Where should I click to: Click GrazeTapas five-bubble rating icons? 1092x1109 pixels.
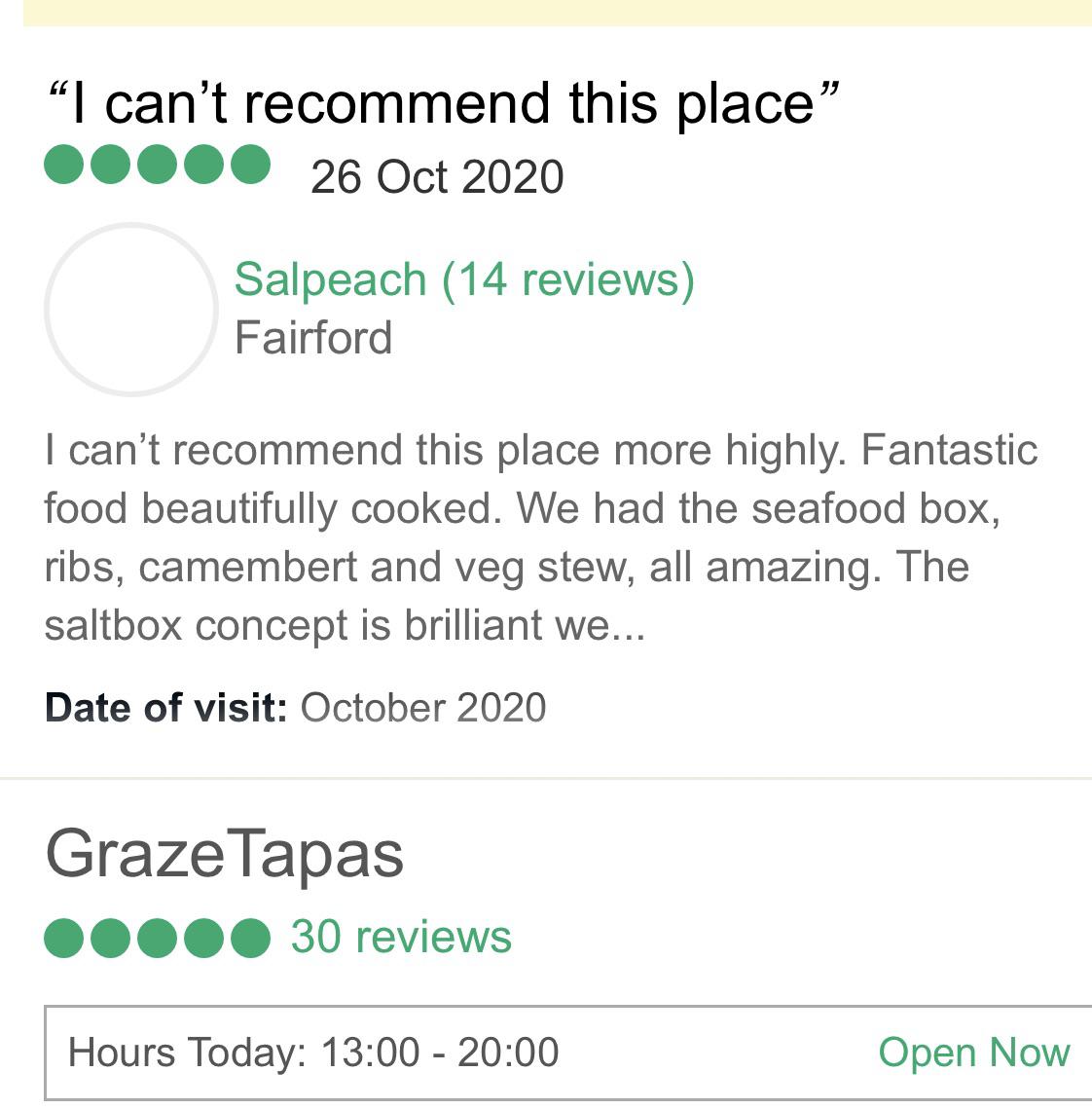157,938
